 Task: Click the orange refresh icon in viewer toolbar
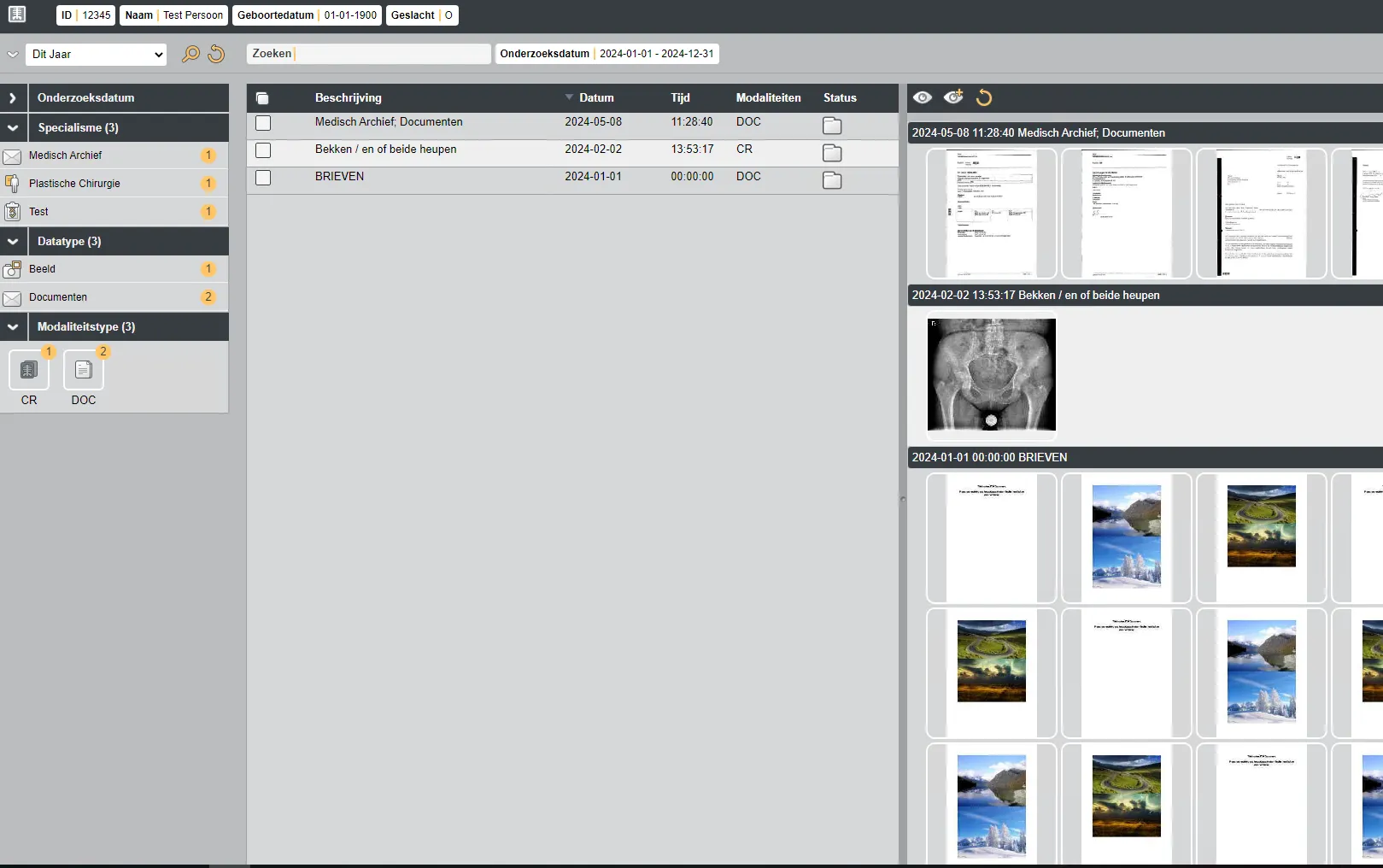[984, 97]
